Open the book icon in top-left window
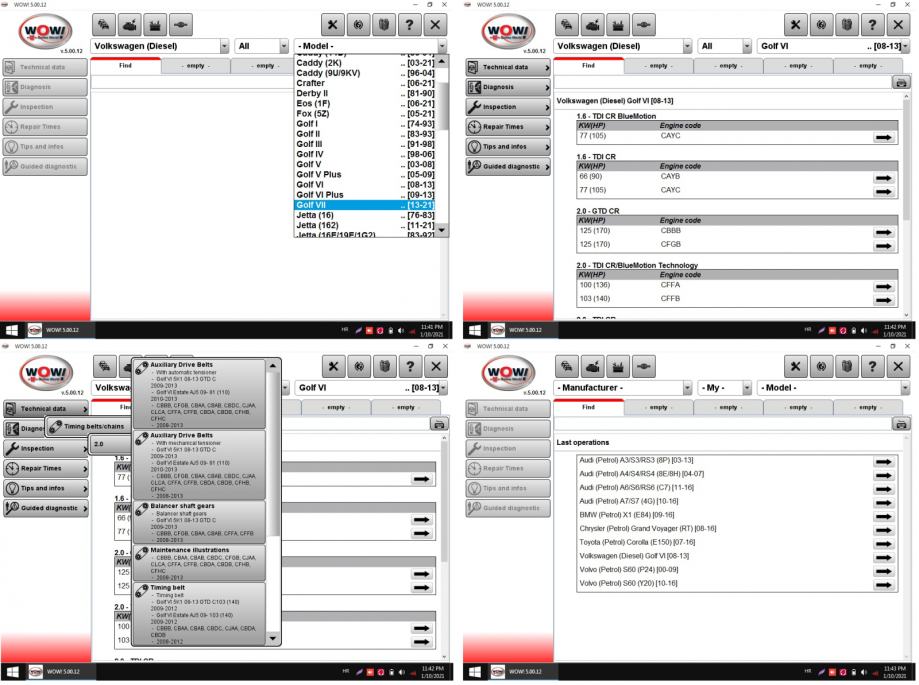Image resolution: width=919 pixels, height=685 pixels. coord(384,25)
